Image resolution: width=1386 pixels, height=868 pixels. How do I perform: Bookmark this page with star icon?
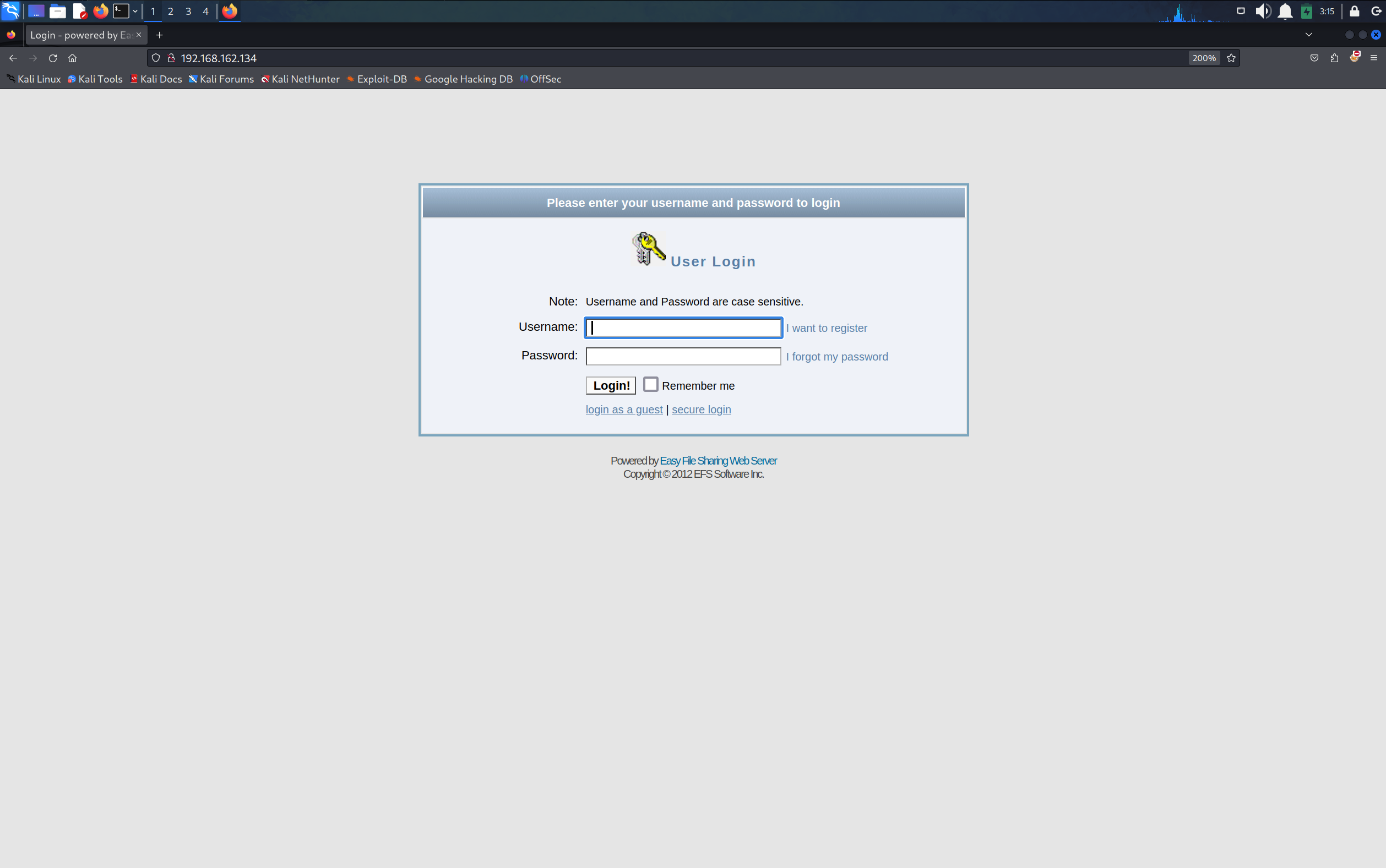coord(1231,58)
